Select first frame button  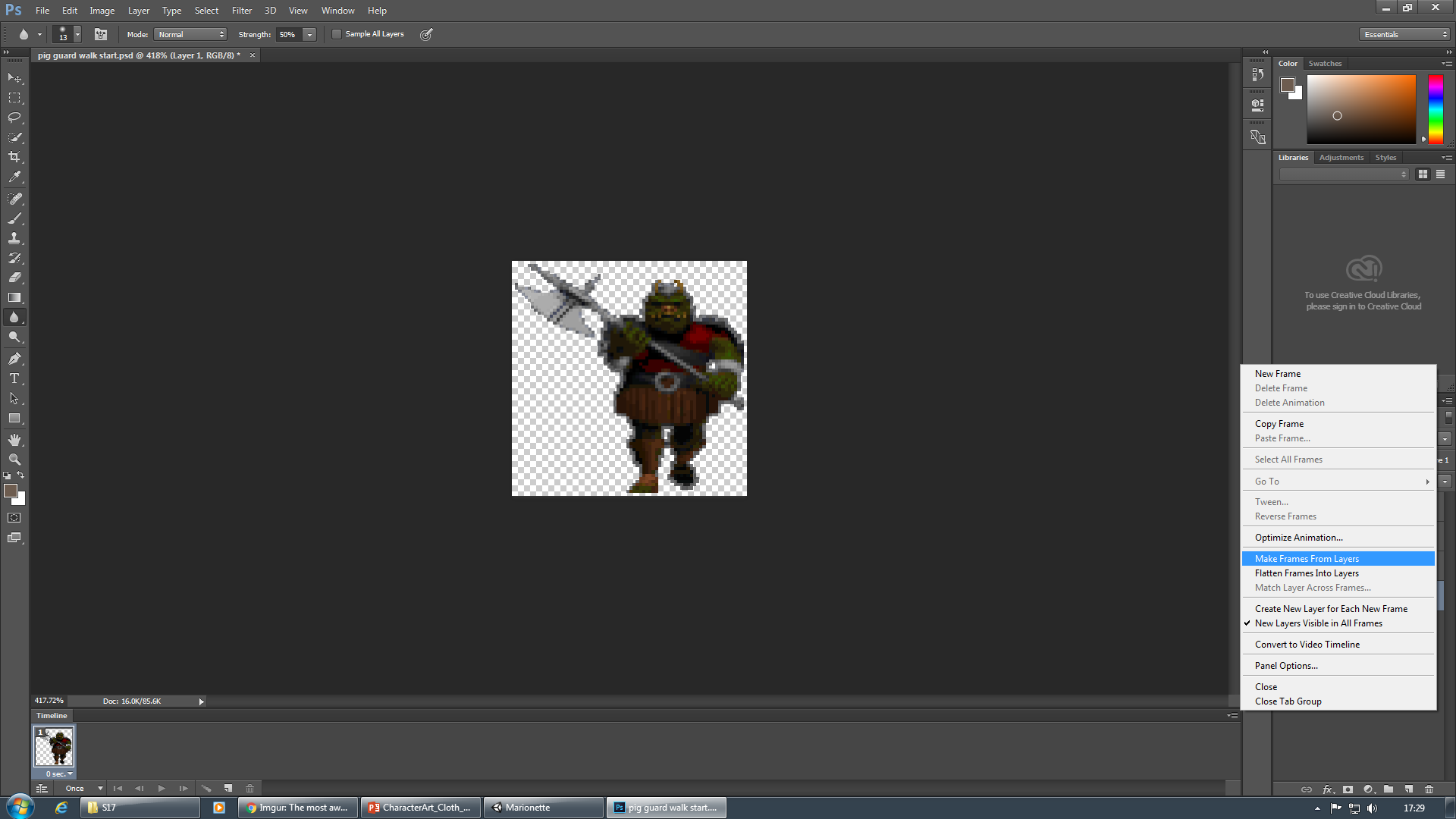(x=118, y=789)
